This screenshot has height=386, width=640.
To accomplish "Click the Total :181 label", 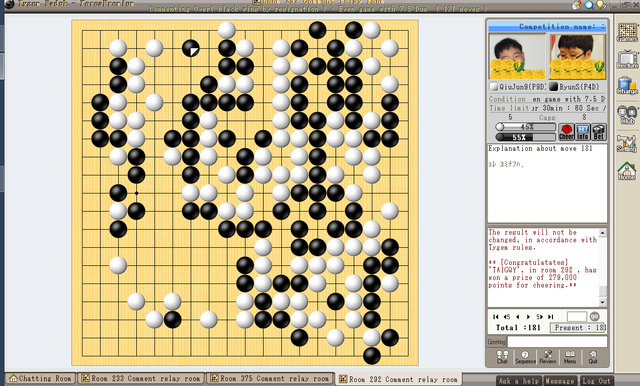I will (518, 328).
